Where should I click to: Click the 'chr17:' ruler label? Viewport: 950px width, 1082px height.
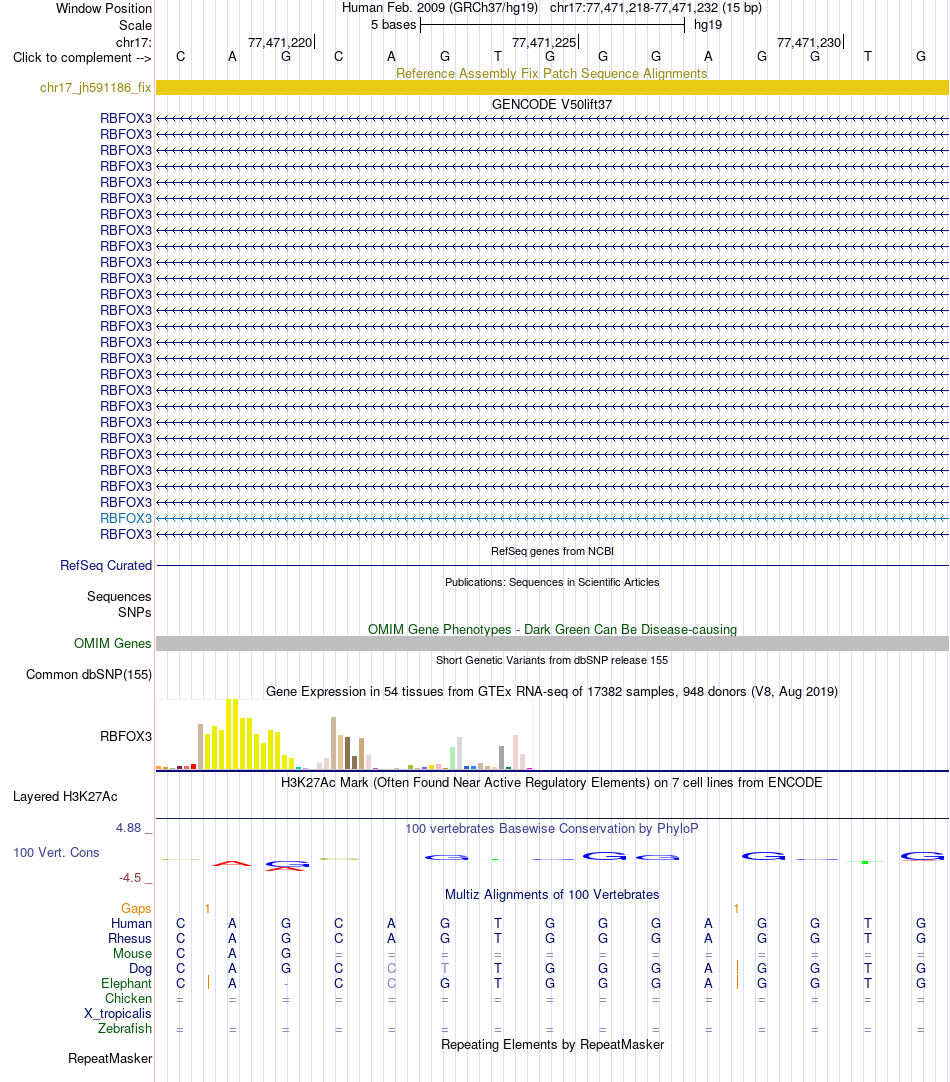[x=134, y=43]
